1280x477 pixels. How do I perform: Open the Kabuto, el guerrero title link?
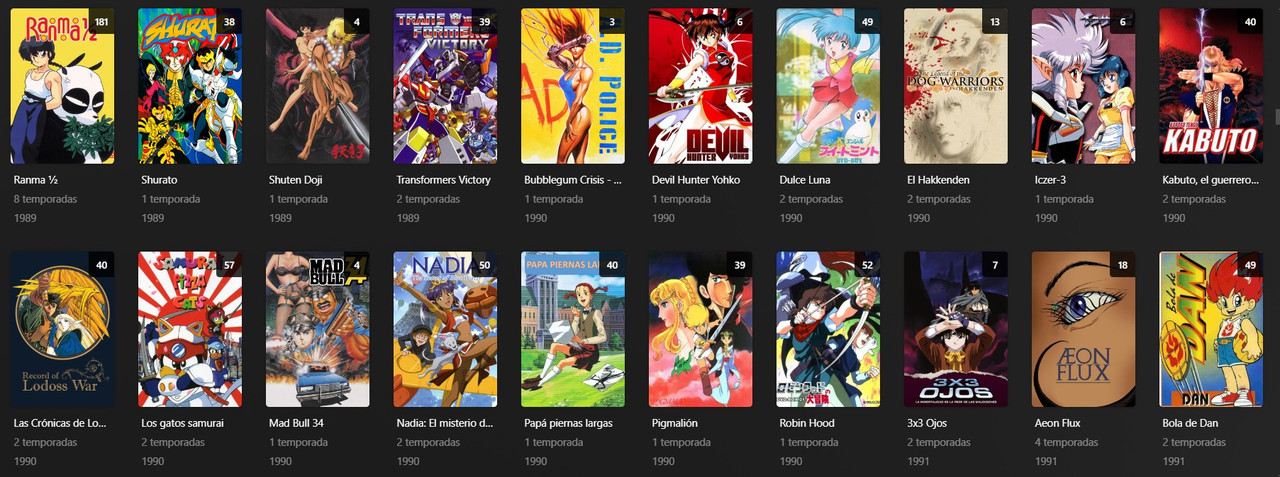(1210, 180)
